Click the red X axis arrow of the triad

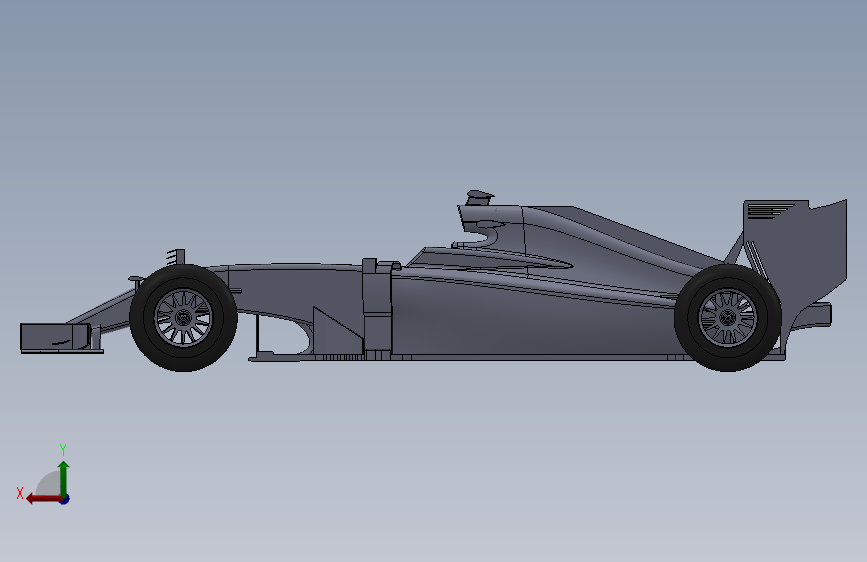44,499
